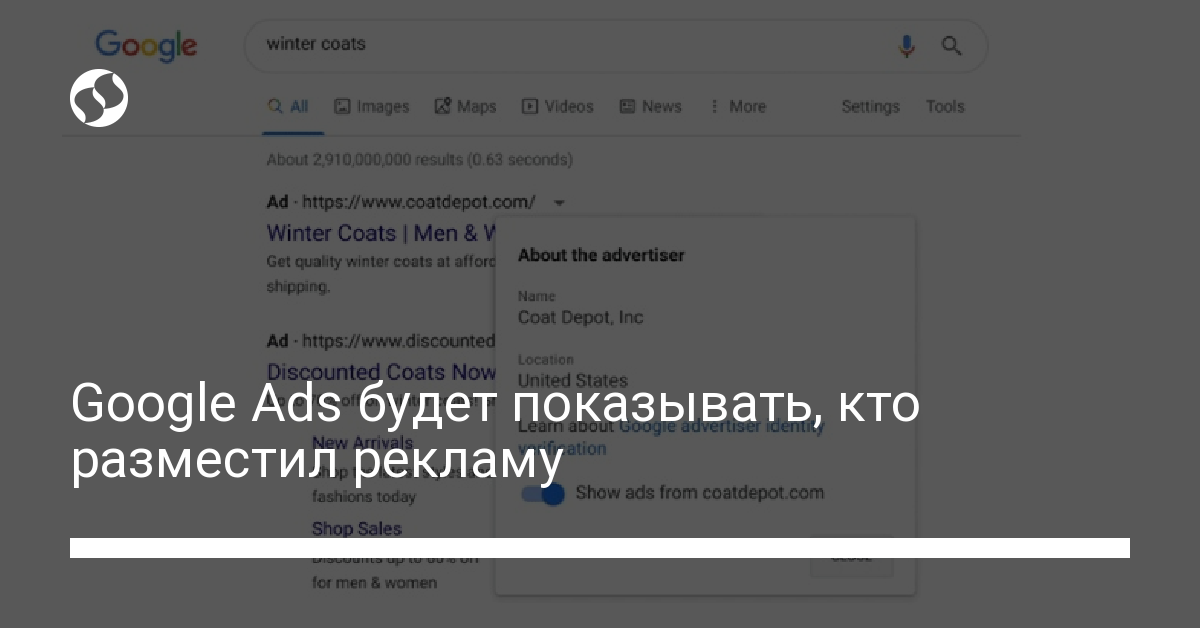1200x628 pixels.
Task: Open the Images tab
Action: [372, 107]
